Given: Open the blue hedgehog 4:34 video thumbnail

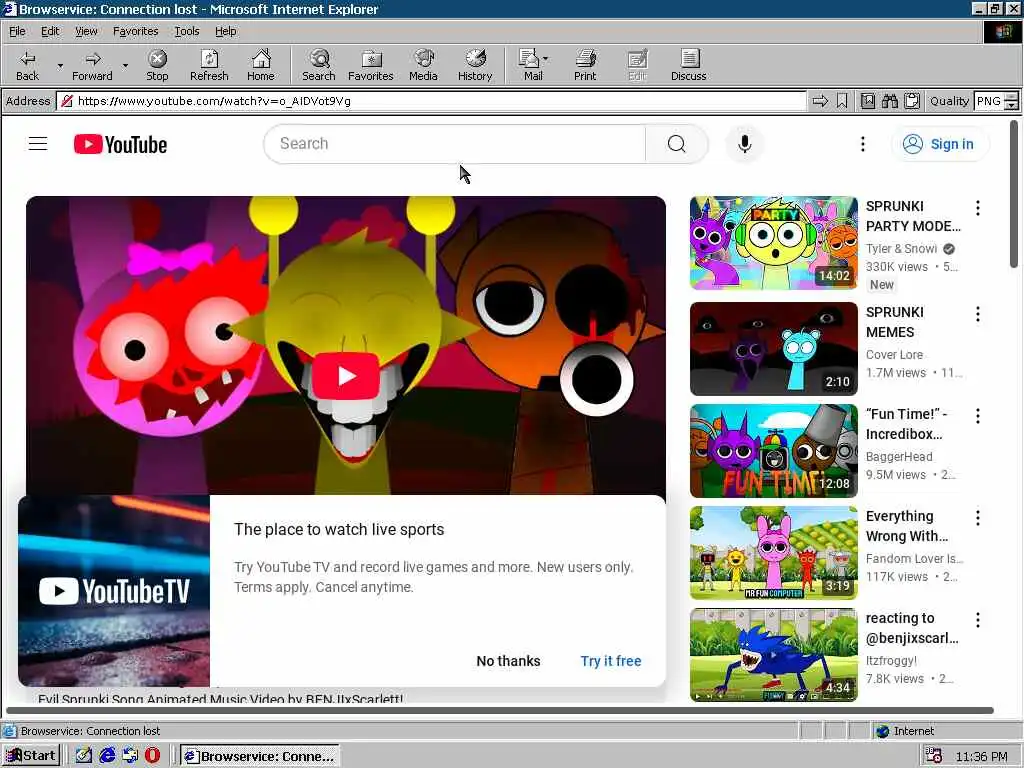Looking at the screenshot, I should [773, 654].
